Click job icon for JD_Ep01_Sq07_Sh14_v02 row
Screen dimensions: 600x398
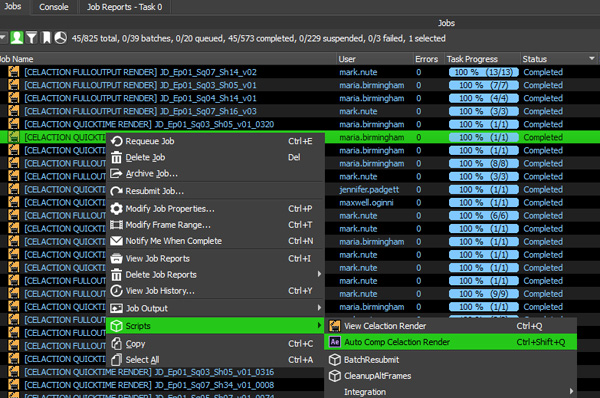pyautogui.click(x=14, y=72)
